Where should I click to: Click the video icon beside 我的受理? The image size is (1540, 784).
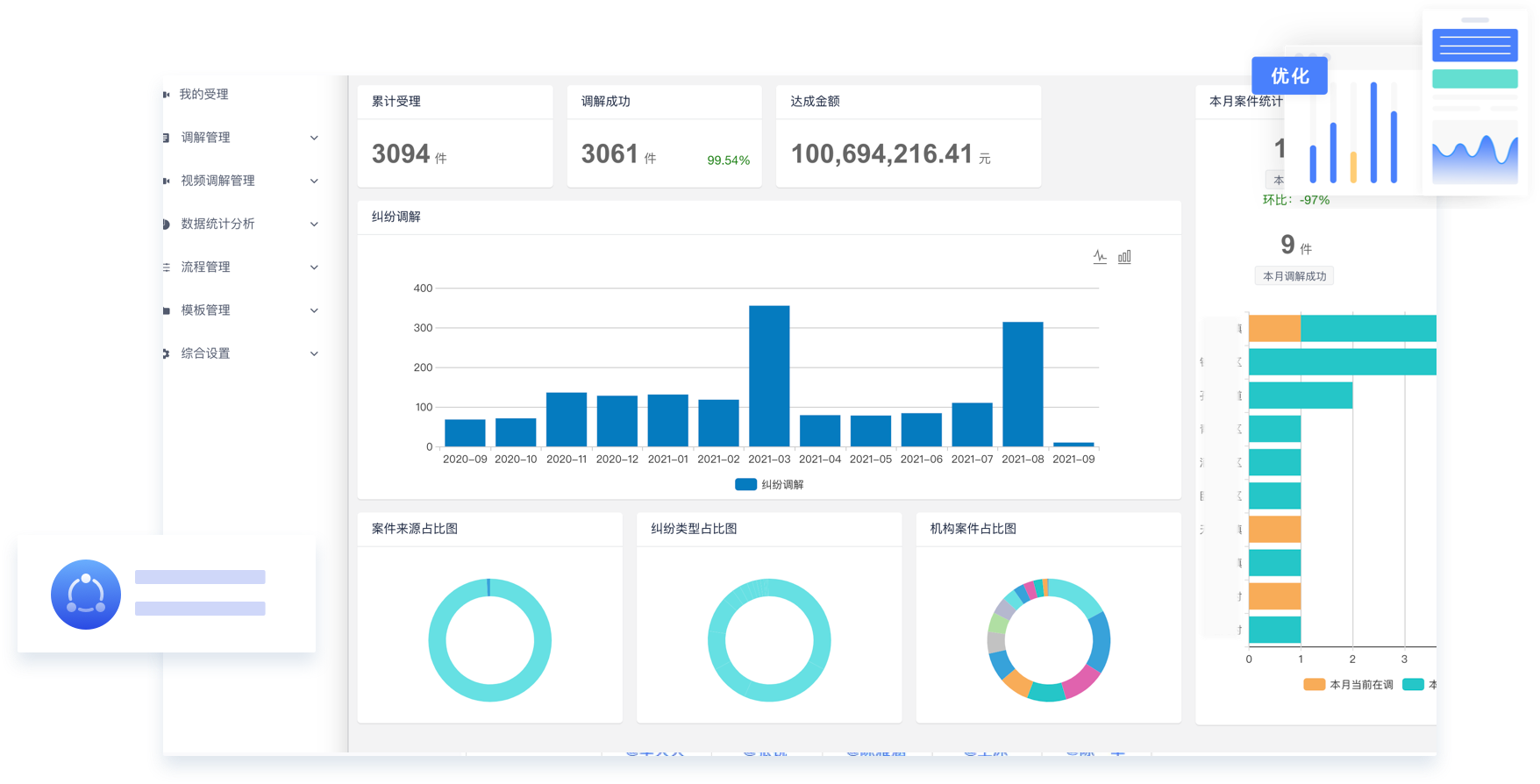(166, 95)
